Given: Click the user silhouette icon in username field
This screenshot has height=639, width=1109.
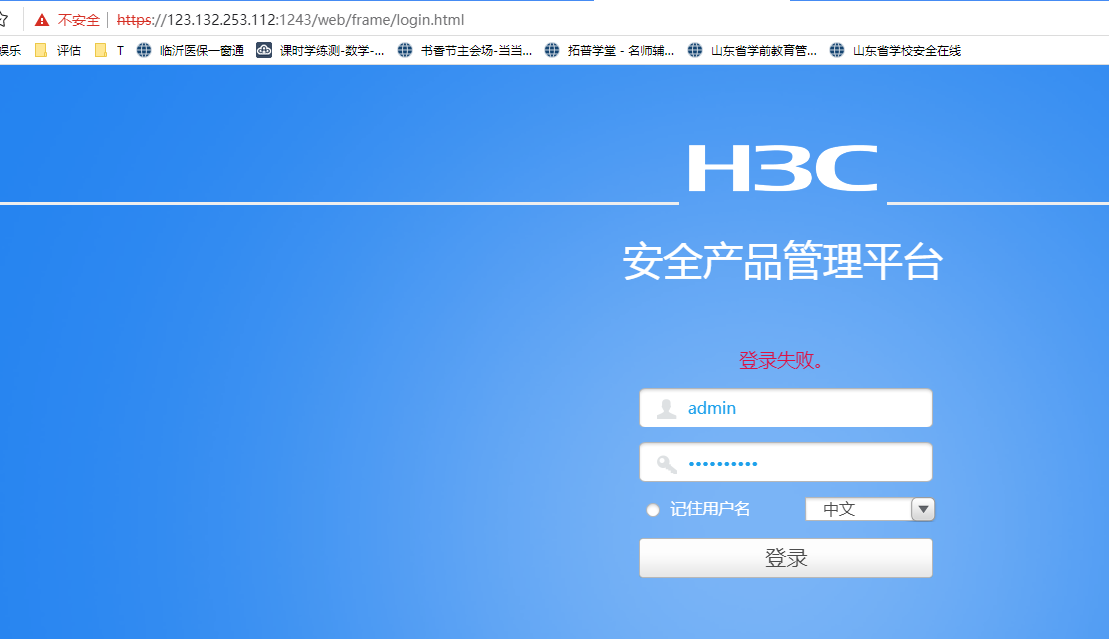Looking at the screenshot, I should click(x=666, y=408).
